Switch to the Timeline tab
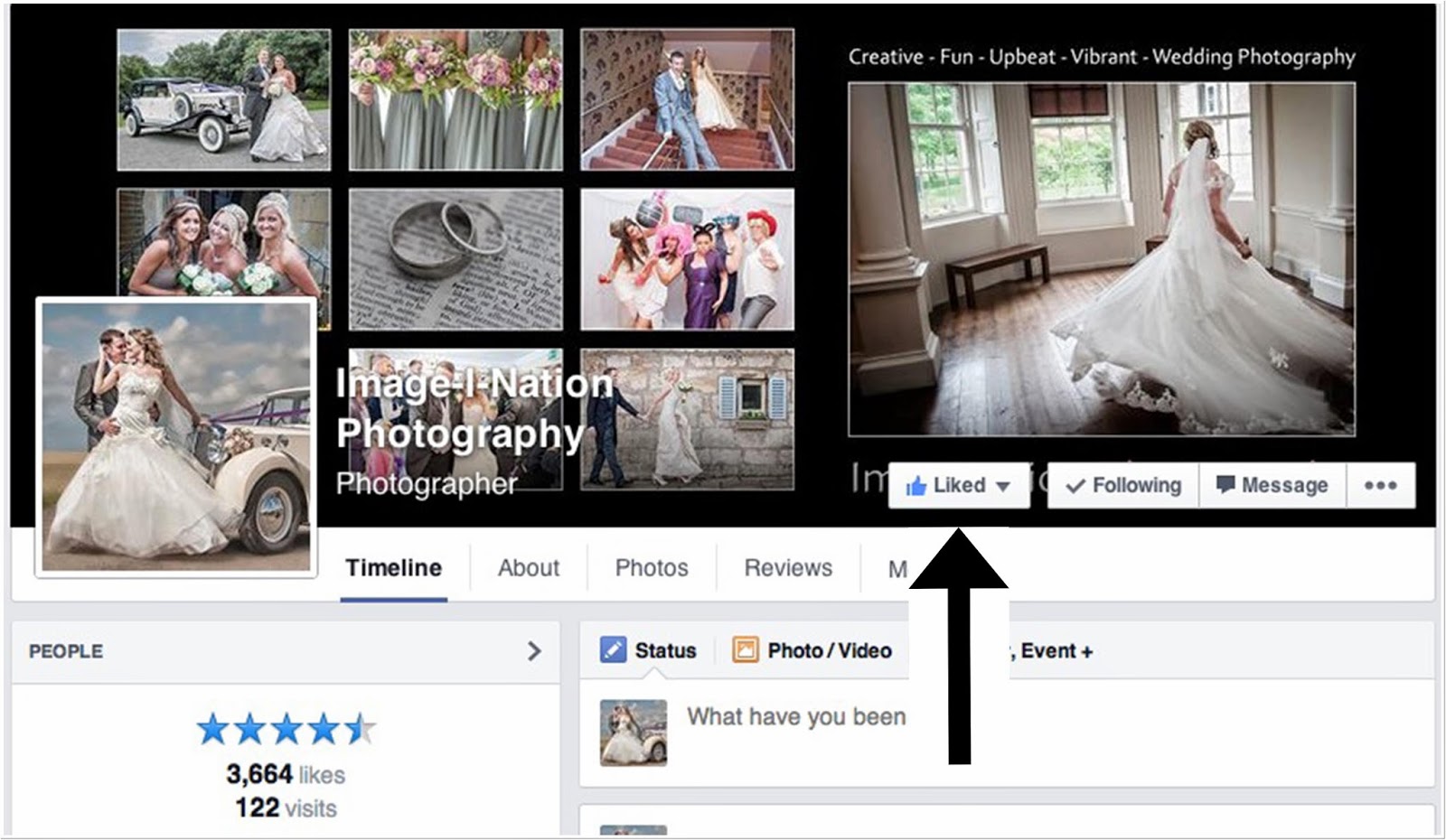This screenshot has height=840, width=1446. (394, 568)
